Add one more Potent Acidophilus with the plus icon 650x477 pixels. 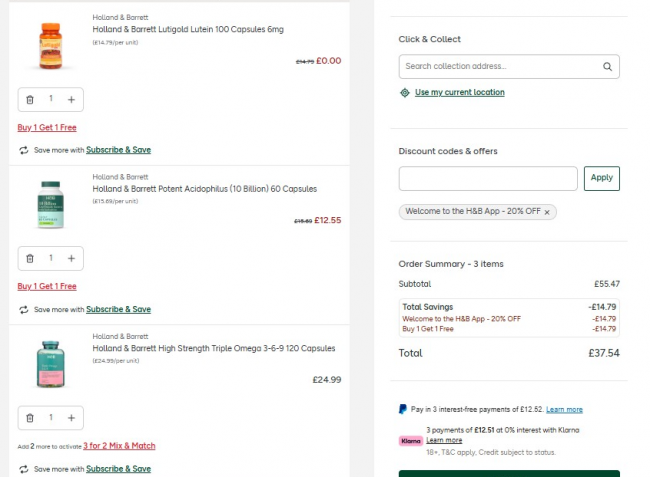(x=71, y=258)
